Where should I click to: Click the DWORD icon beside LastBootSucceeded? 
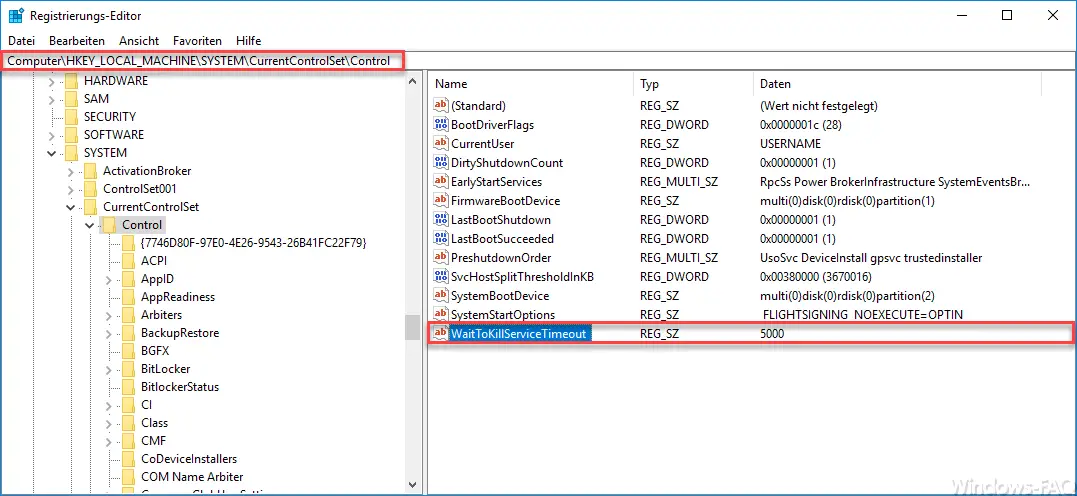tap(441, 239)
